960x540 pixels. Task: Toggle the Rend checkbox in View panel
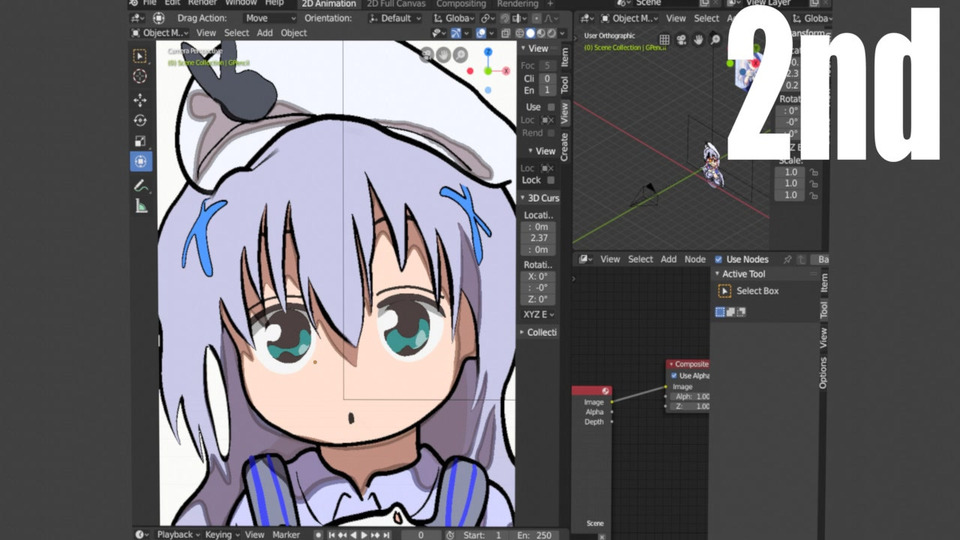click(551, 133)
